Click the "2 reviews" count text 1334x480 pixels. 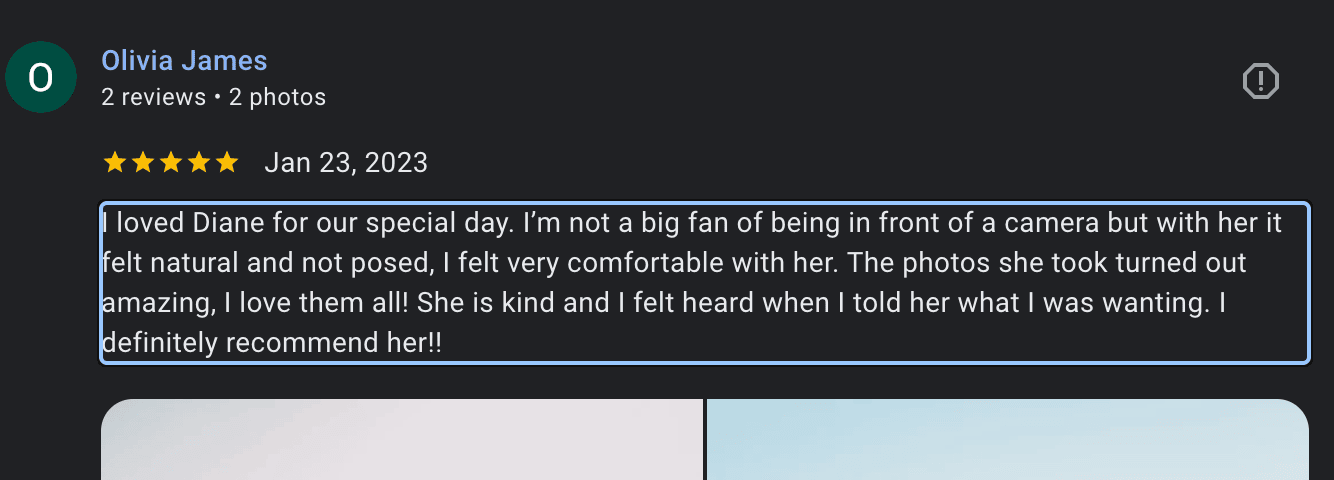coord(153,97)
